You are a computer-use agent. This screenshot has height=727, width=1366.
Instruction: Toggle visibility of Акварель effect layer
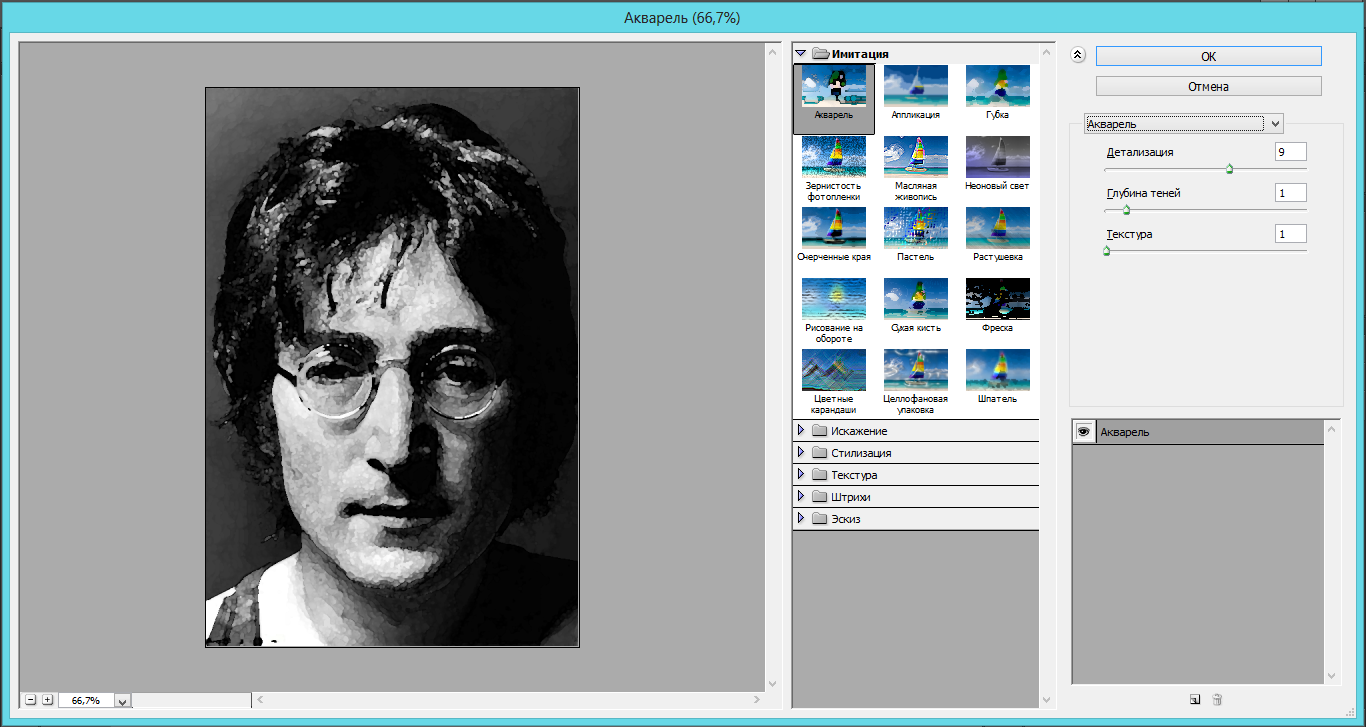1083,432
